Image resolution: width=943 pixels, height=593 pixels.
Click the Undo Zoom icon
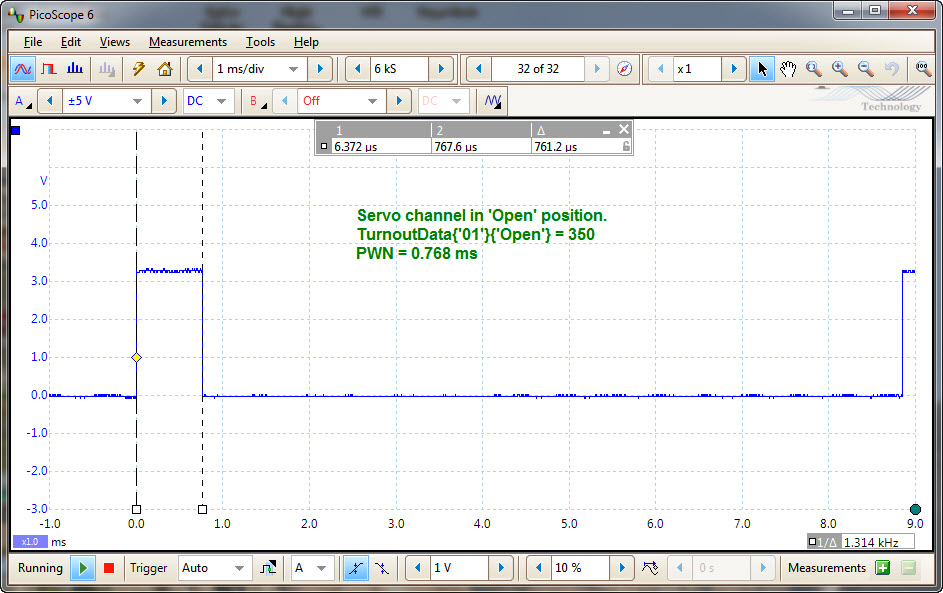891,69
